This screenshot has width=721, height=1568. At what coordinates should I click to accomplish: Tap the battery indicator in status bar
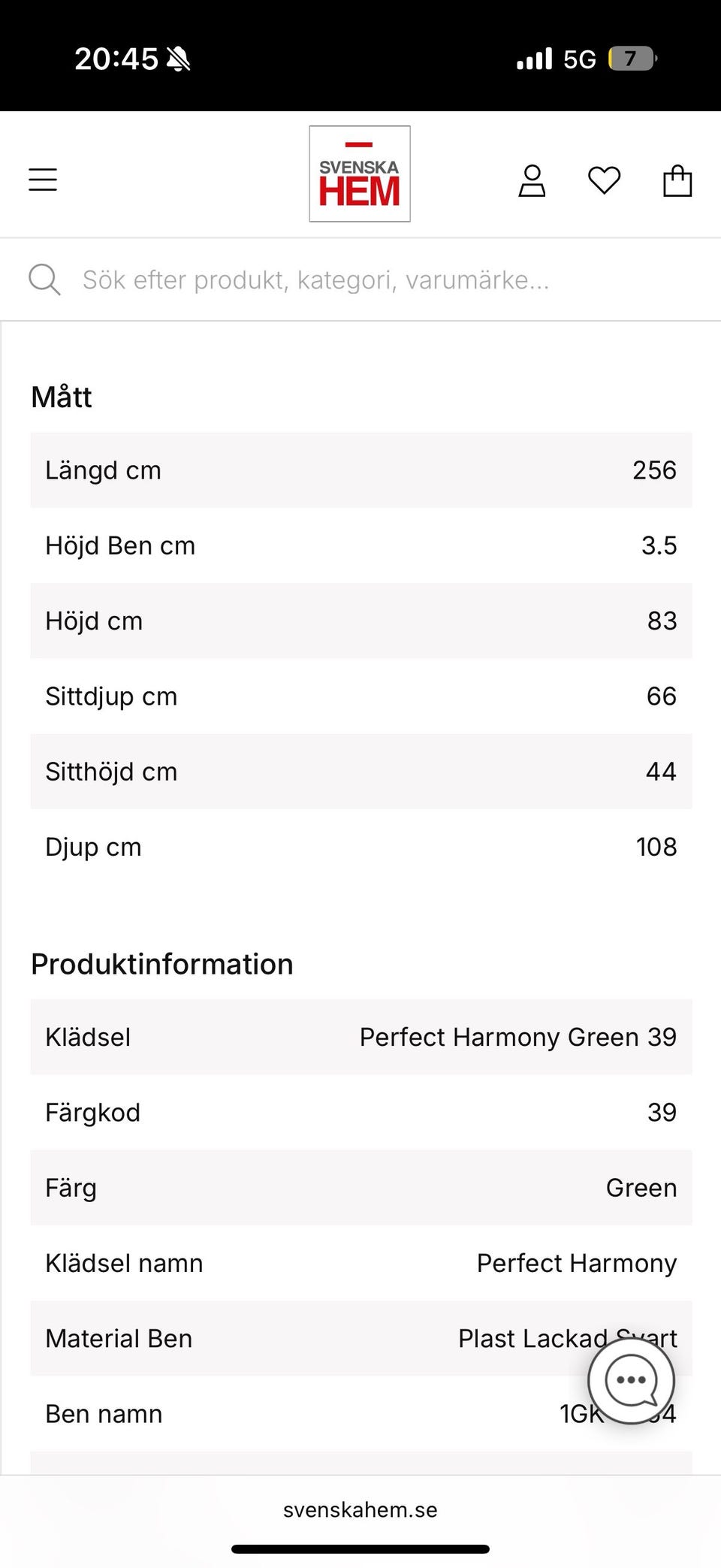pyautogui.click(x=632, y=59)
